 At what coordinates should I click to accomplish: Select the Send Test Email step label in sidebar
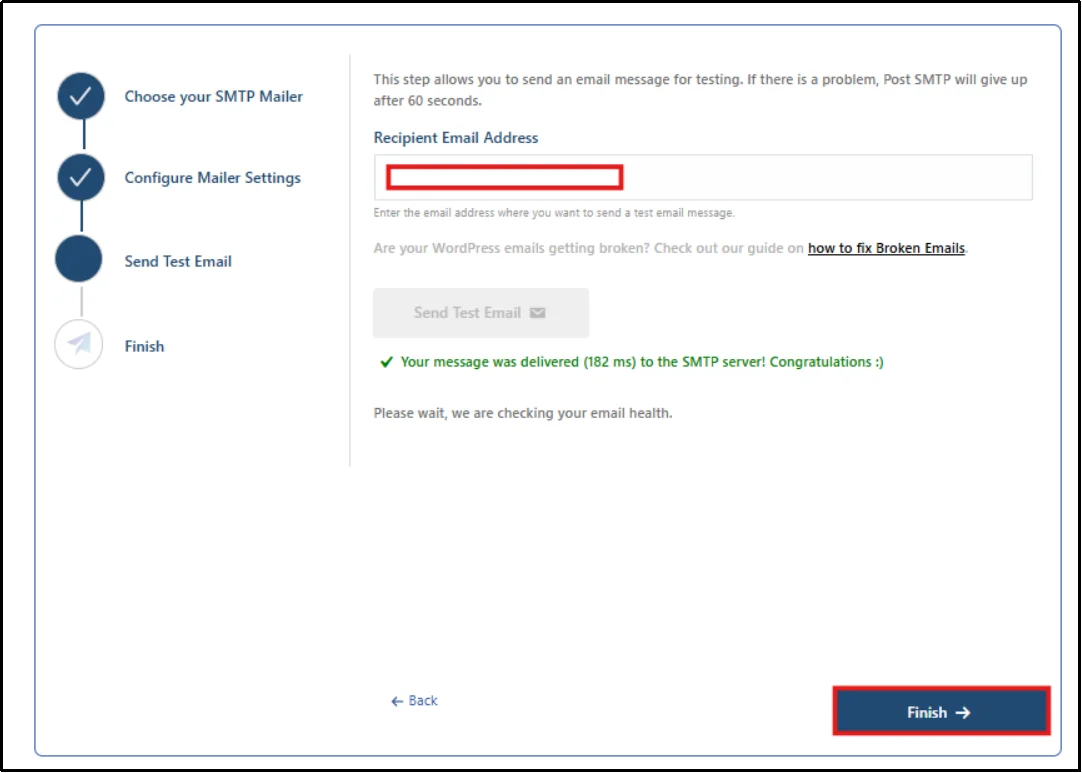click(178, 262)
